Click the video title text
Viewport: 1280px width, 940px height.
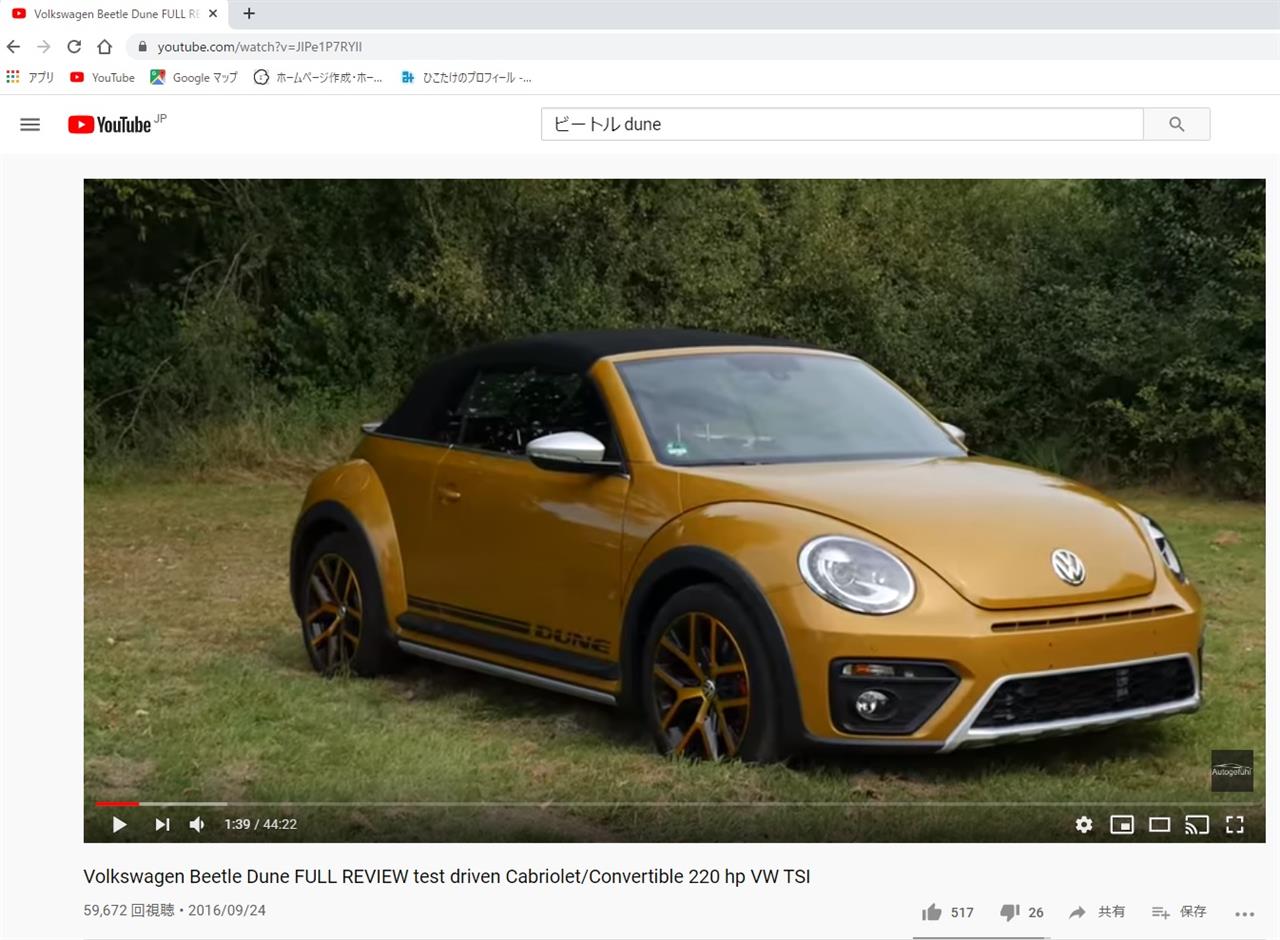[x=447, y=877]
